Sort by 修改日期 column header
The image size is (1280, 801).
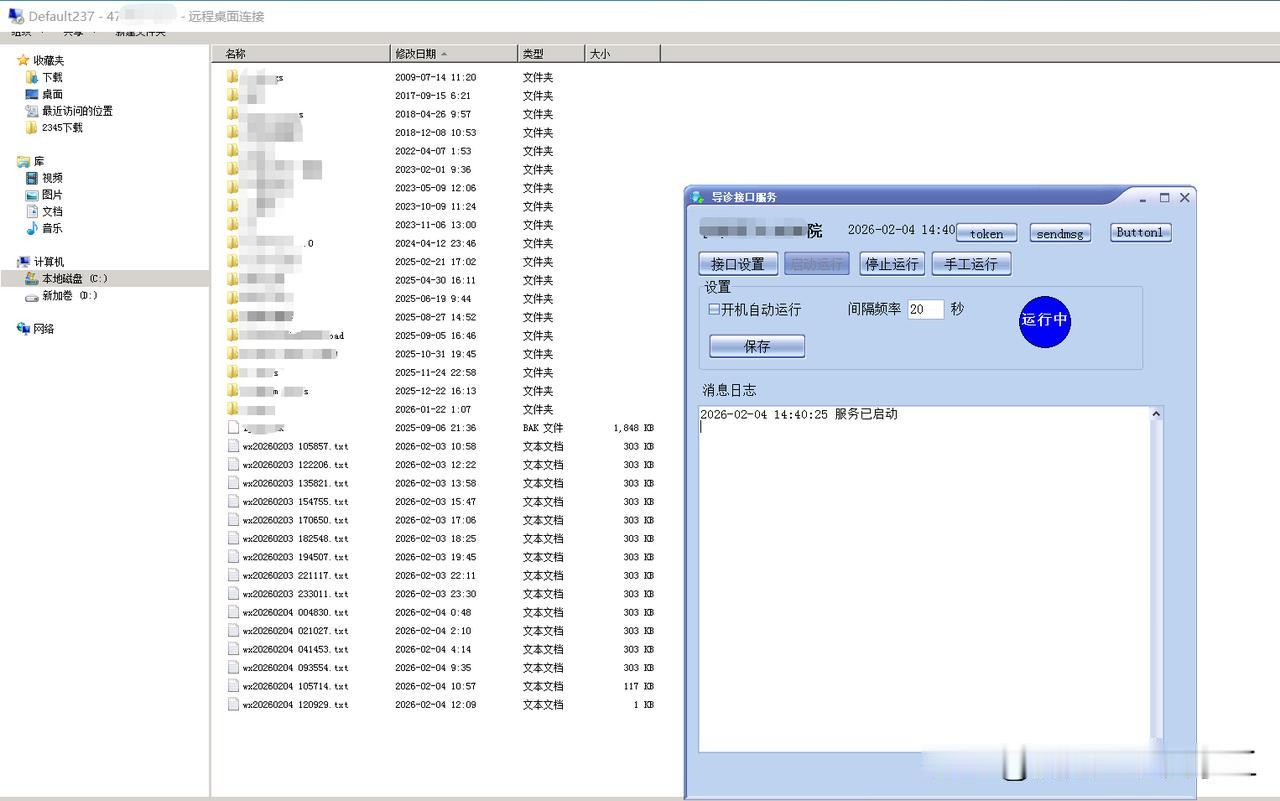click(x=453, y=54)
